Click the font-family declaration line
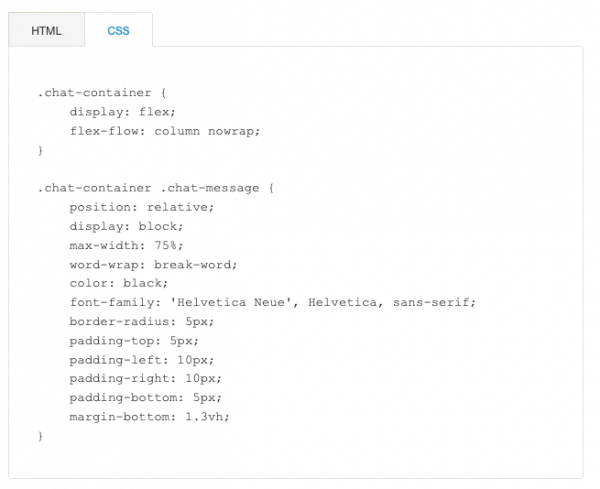The height and width of the screenshot is (489, 600). pos(272,302)
